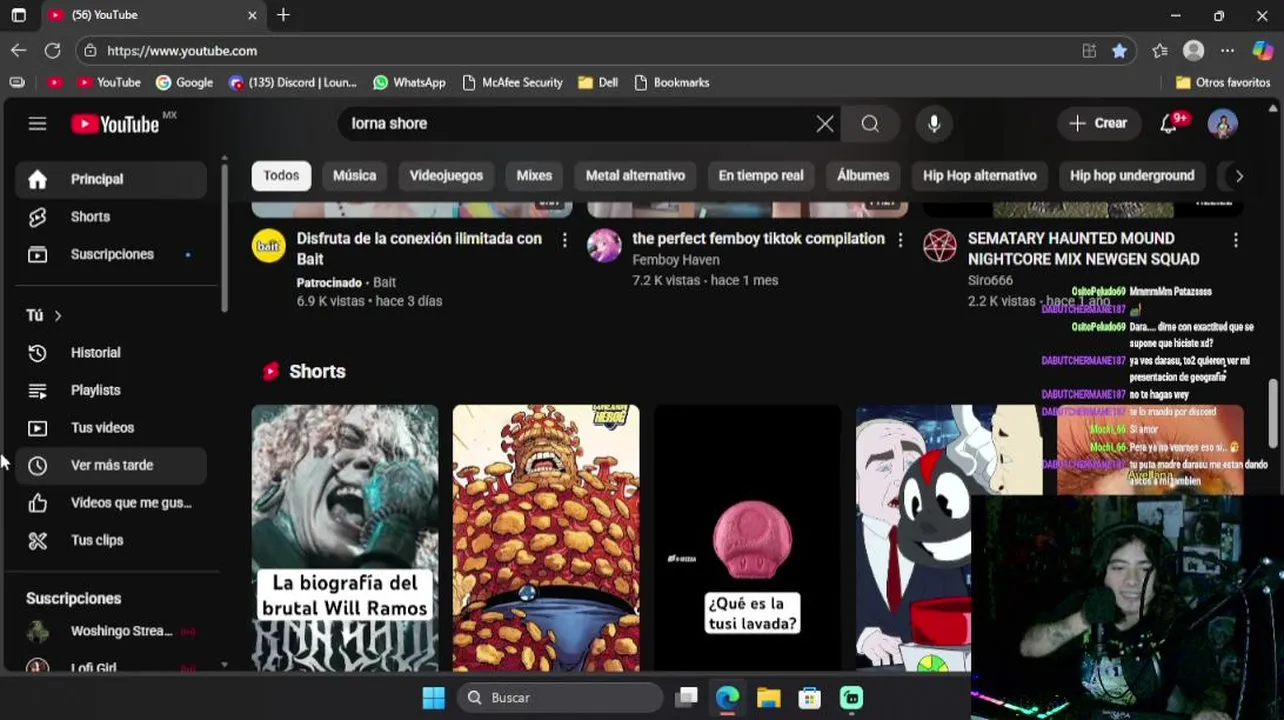The image size is (1284, 720).
Task: Open options for Bait sponsored video
Action: click(x=564, y=240)
